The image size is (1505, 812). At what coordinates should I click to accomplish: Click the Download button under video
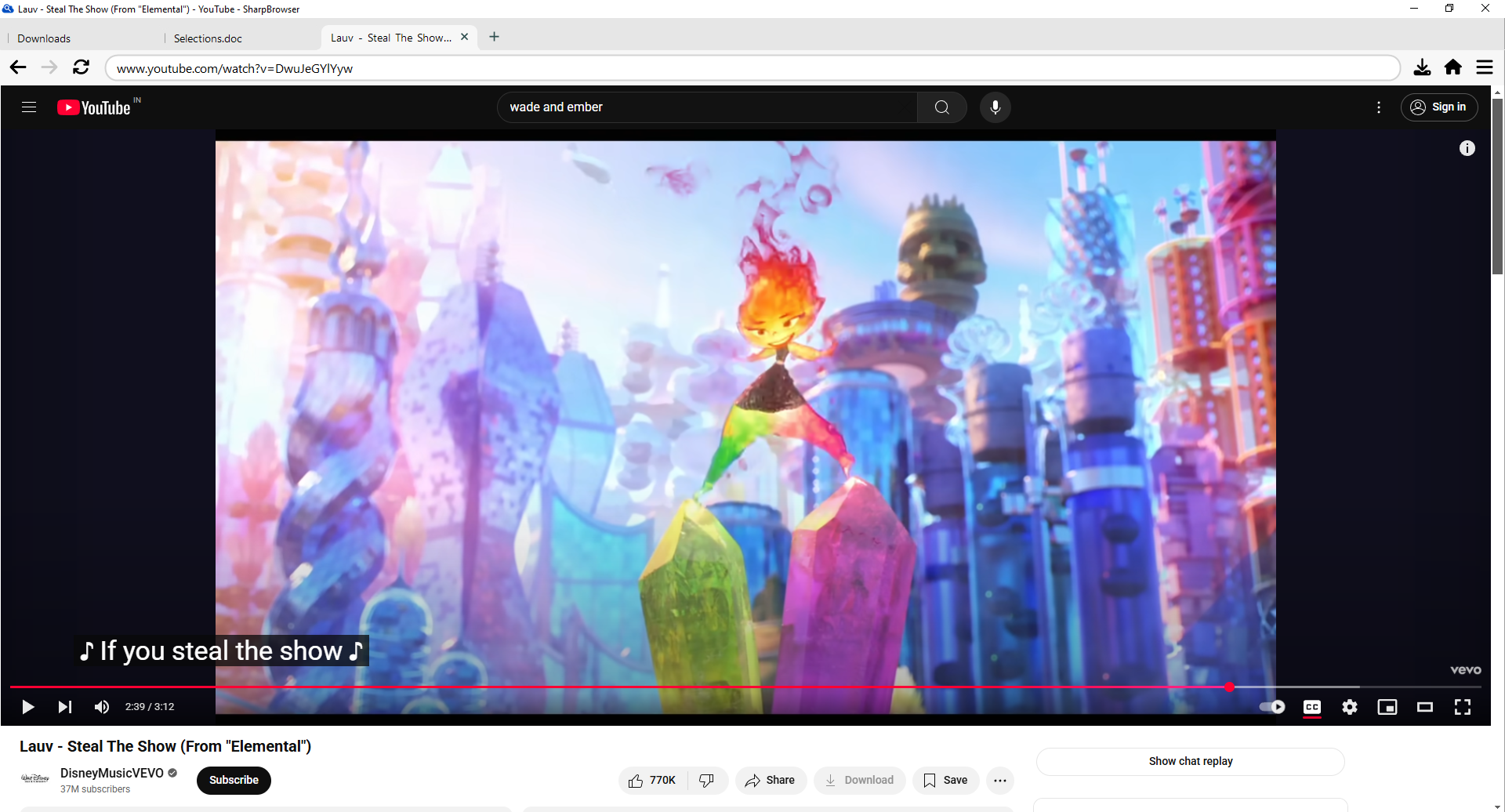(x=860, y=781)
